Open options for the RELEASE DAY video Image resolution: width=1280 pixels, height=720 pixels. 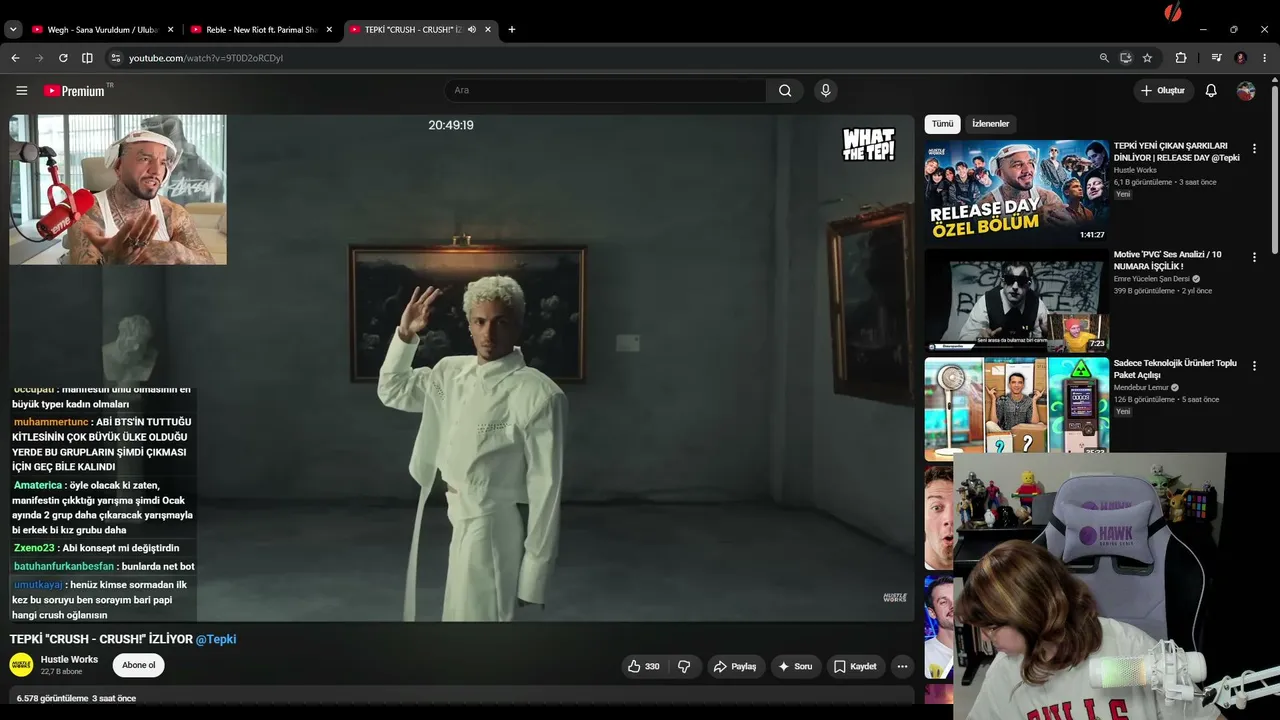pos(1254,149)
